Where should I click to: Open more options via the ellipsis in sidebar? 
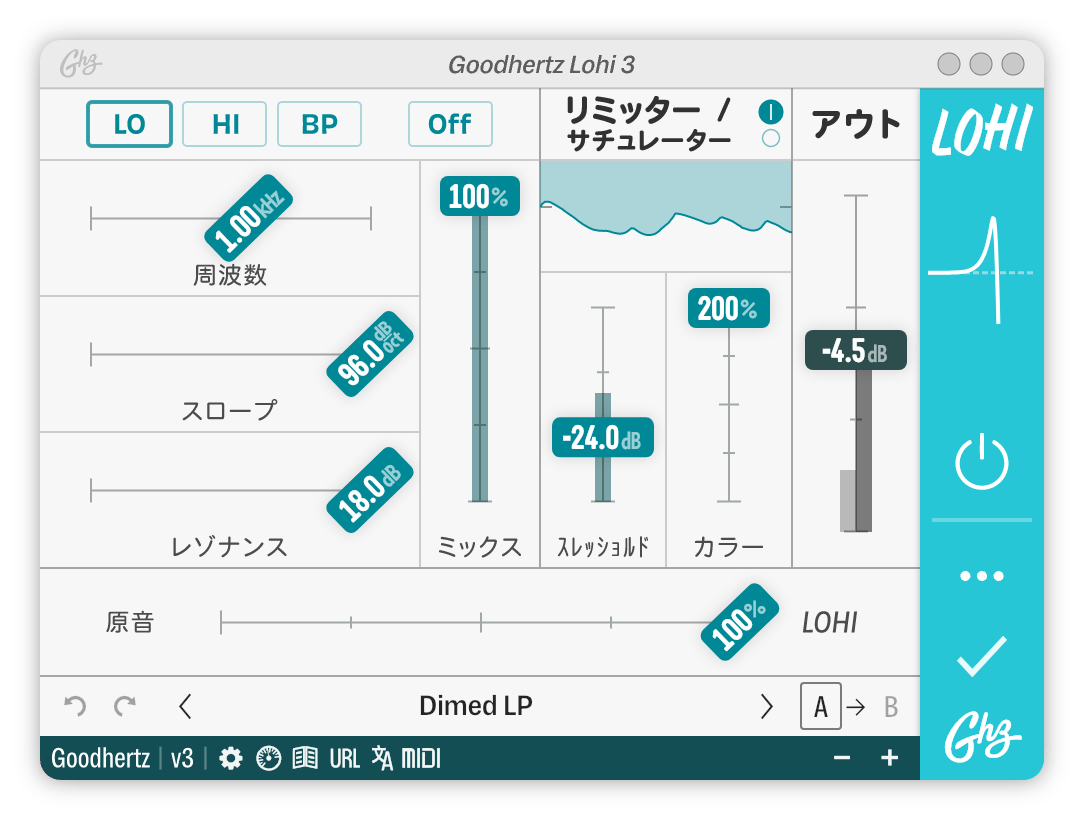(x=983, y=574)
